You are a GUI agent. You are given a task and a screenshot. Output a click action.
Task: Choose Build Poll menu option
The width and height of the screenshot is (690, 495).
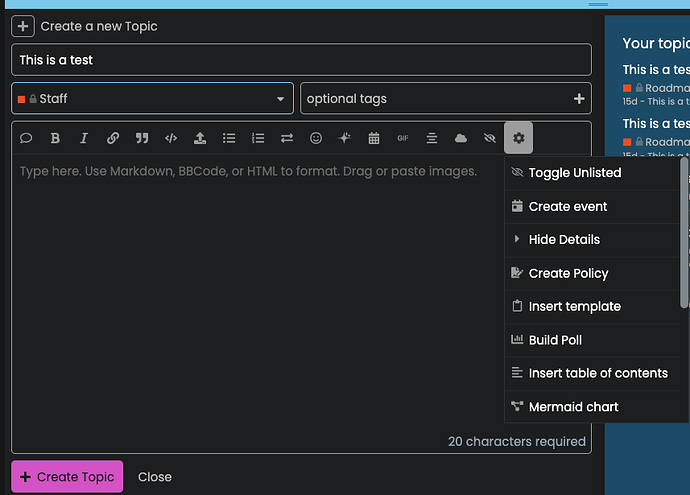(592, 340)
